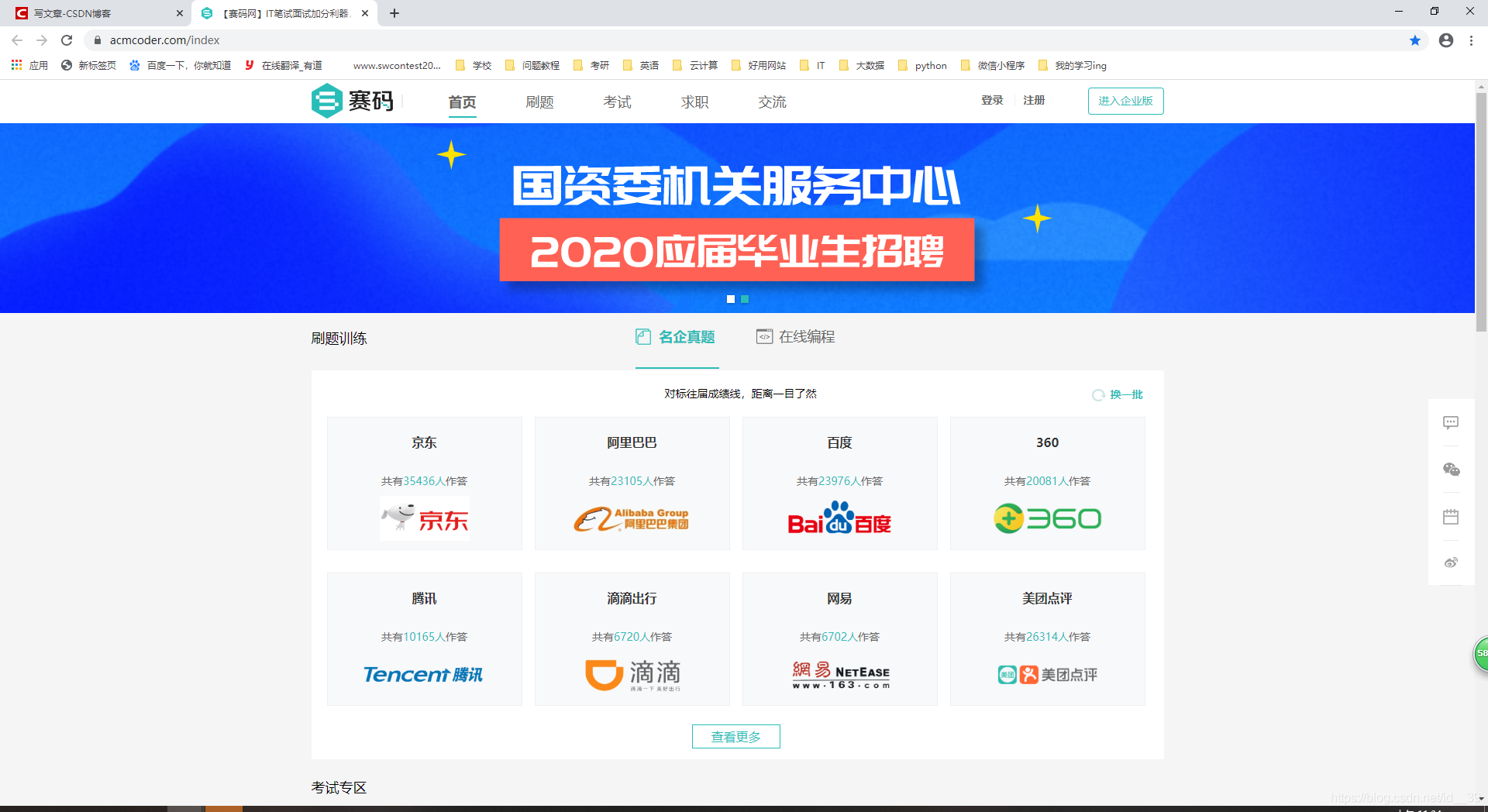Click the 注册 link
1488x812 pixels.
(x=1034, y=100)
